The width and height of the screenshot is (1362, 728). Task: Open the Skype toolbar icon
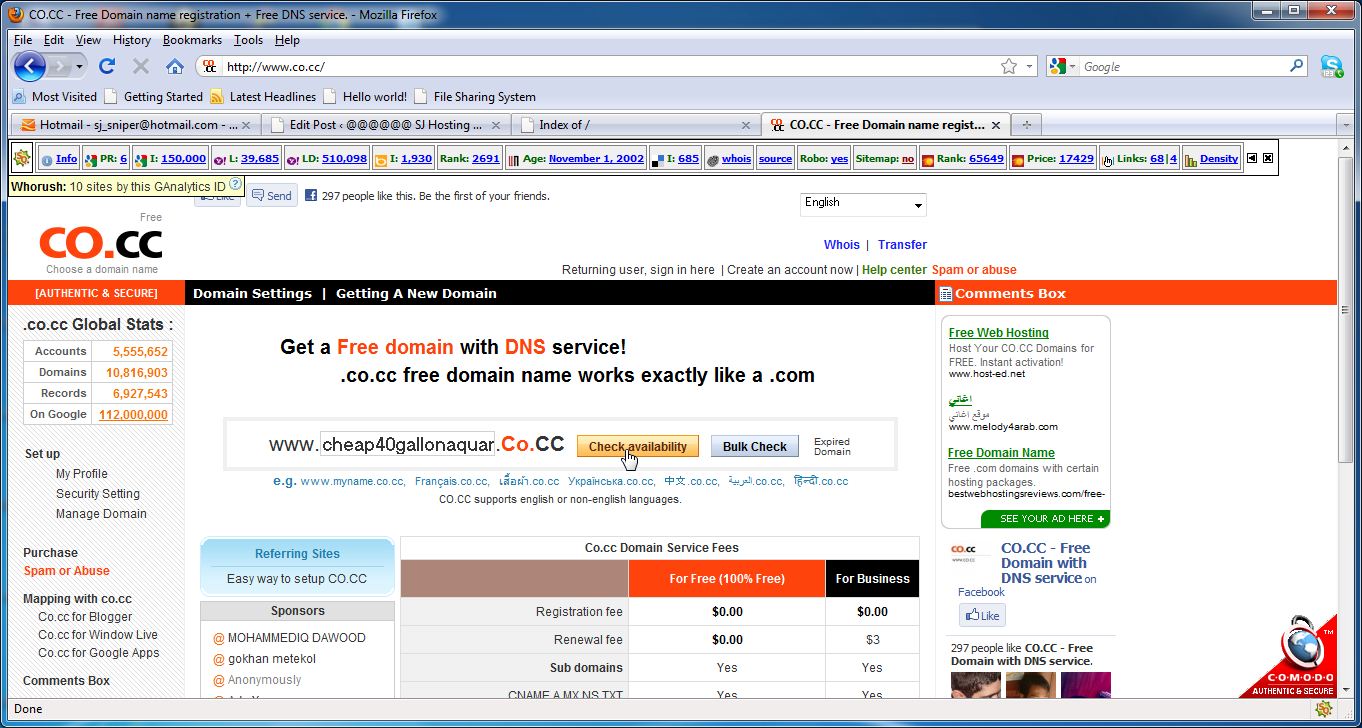[x=1331, y=66]
